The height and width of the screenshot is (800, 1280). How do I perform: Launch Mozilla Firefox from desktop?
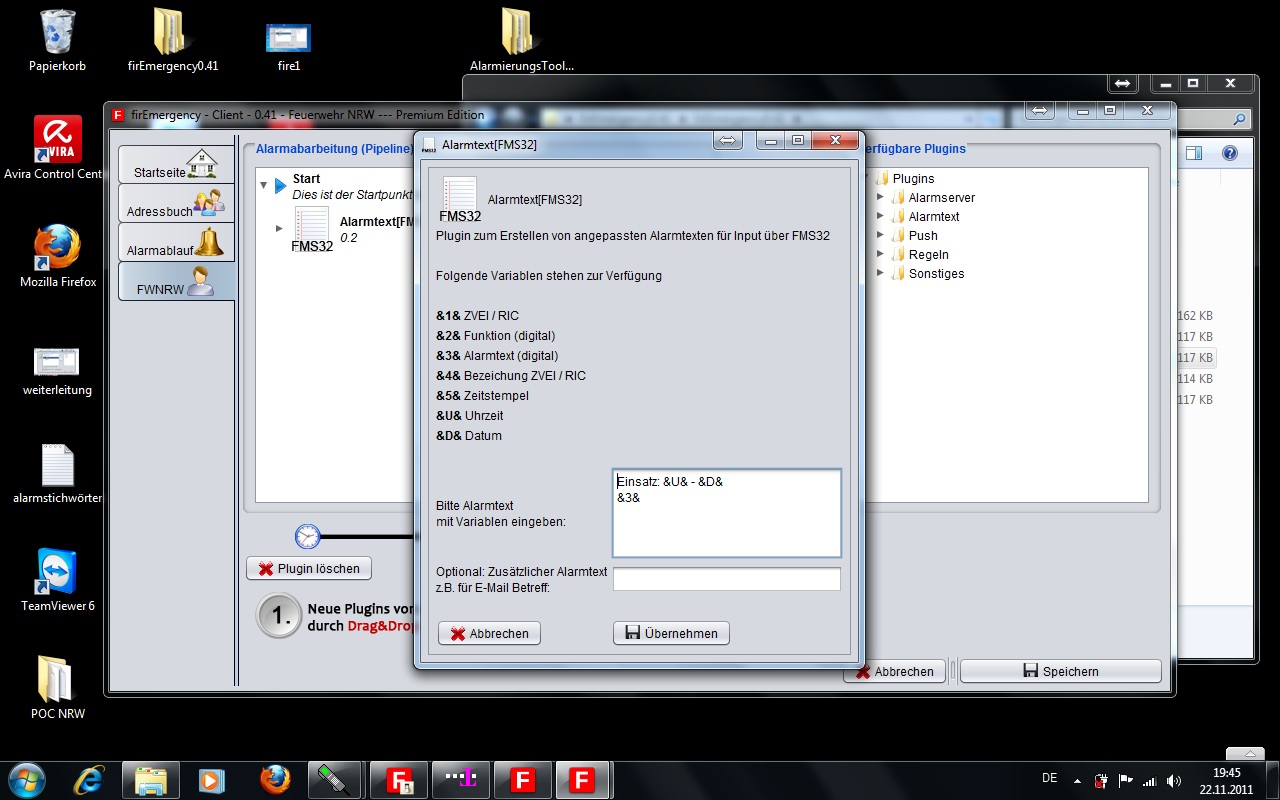coord(57,250)
